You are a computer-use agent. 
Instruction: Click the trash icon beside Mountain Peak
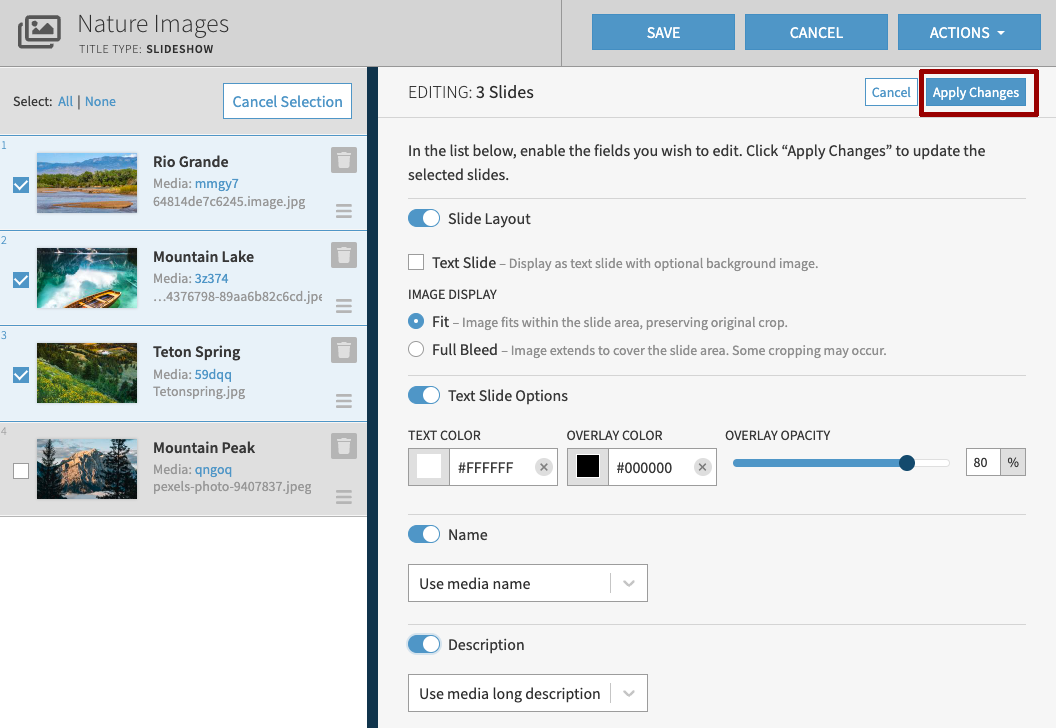pos(343,446)
